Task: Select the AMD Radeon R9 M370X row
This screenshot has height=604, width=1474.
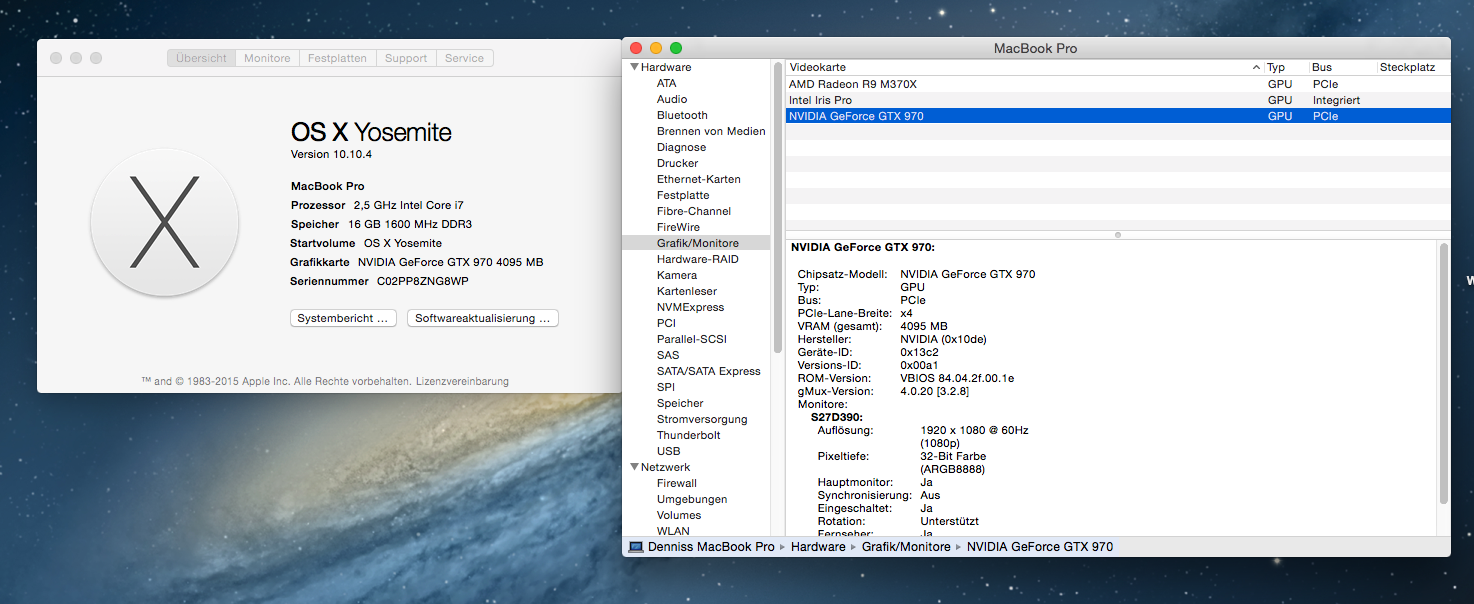Action: click(x=1118, y=84)
